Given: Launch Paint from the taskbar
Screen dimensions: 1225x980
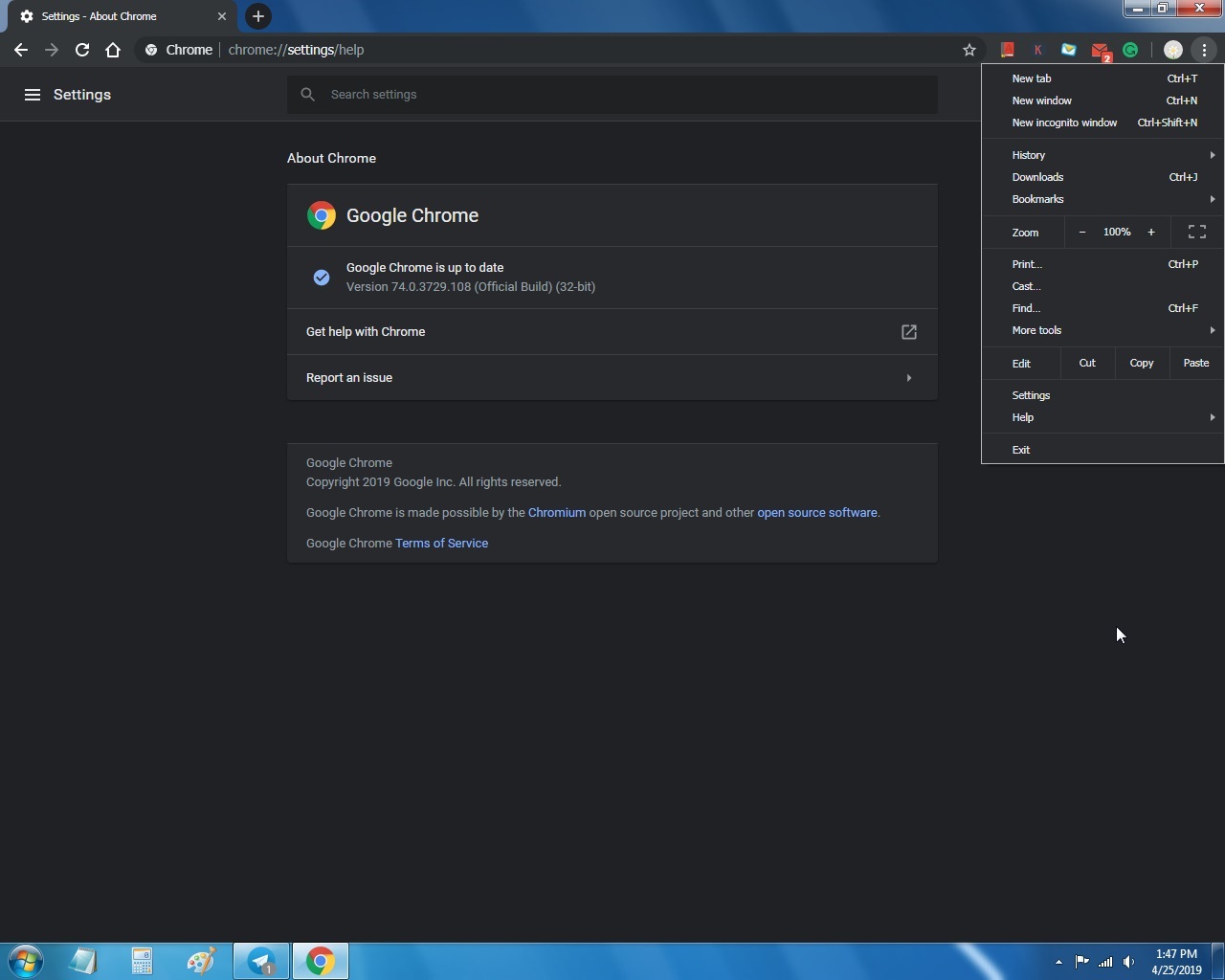Looking at the screenshot, I should click(x=201, y=961).
